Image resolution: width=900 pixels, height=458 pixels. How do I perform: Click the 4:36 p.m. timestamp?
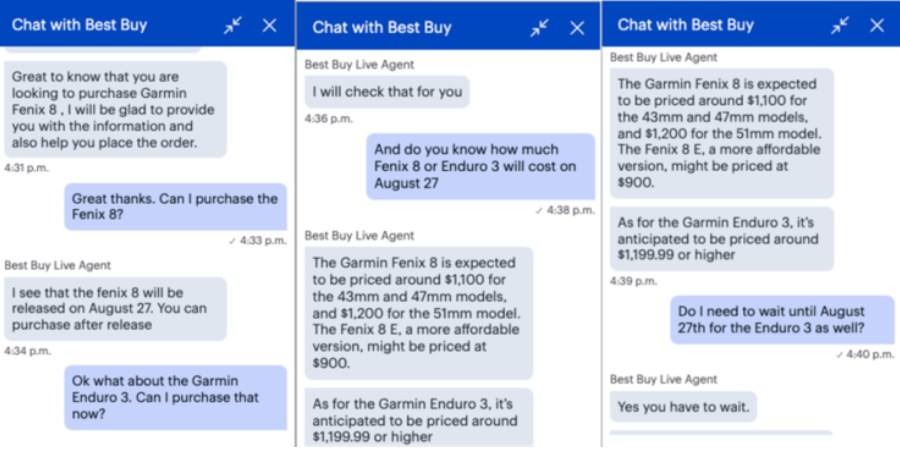[328, 119]
